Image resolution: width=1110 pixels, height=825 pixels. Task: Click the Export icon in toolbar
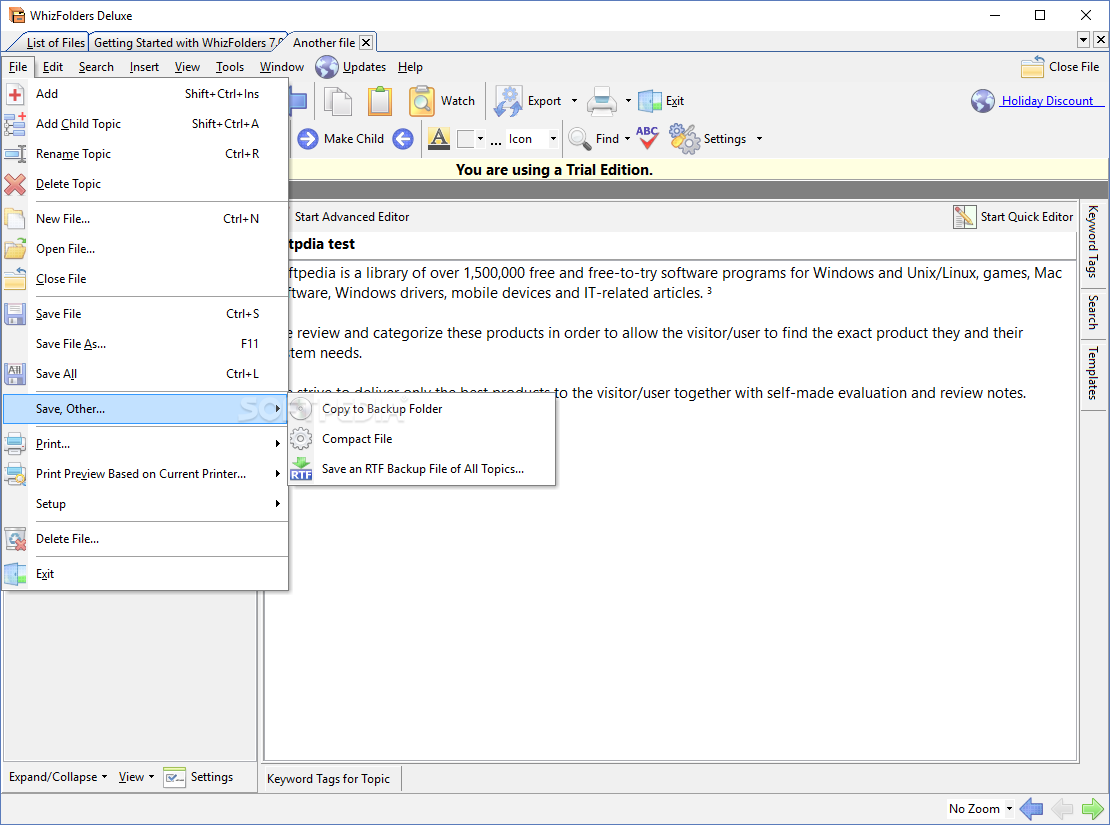[x=508, y=101]
